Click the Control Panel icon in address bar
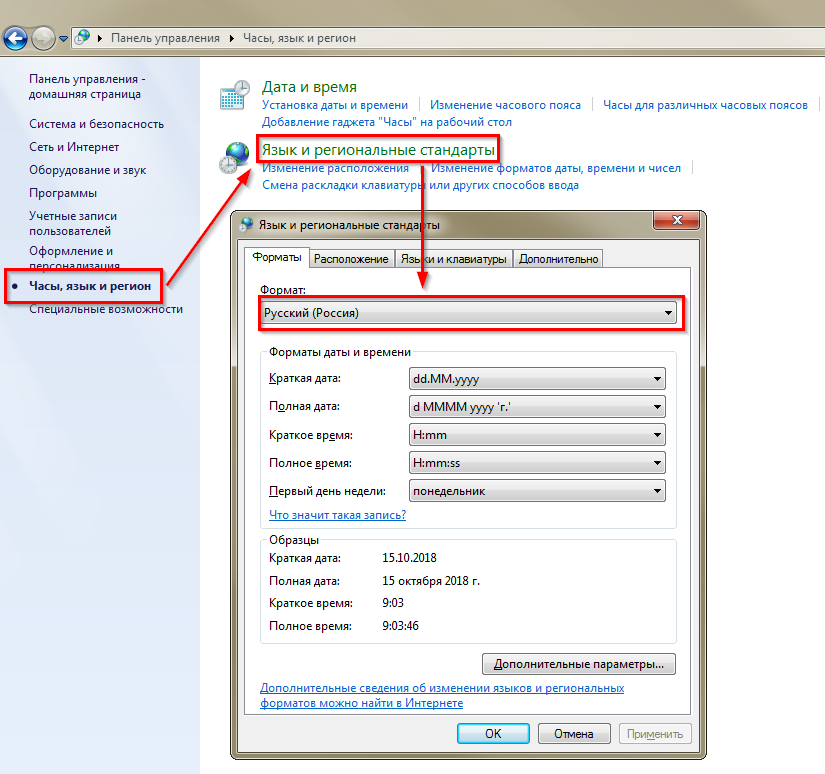This screenshot has height=774, width=825. pos(82,37)
